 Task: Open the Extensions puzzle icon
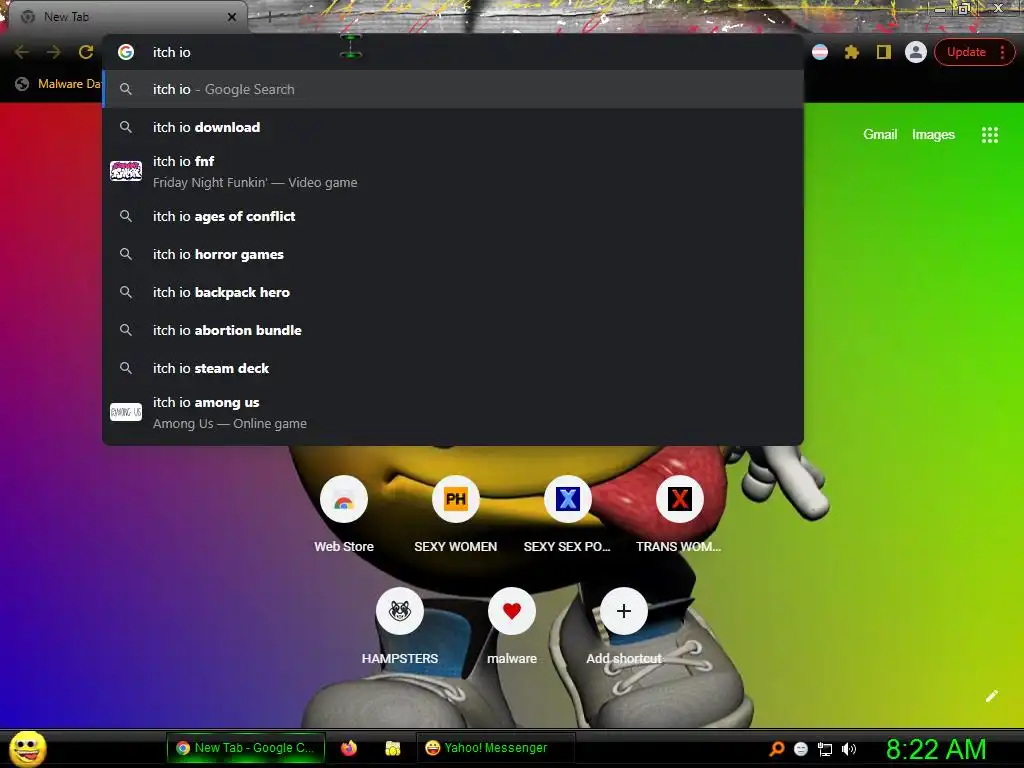click(852, 52)
